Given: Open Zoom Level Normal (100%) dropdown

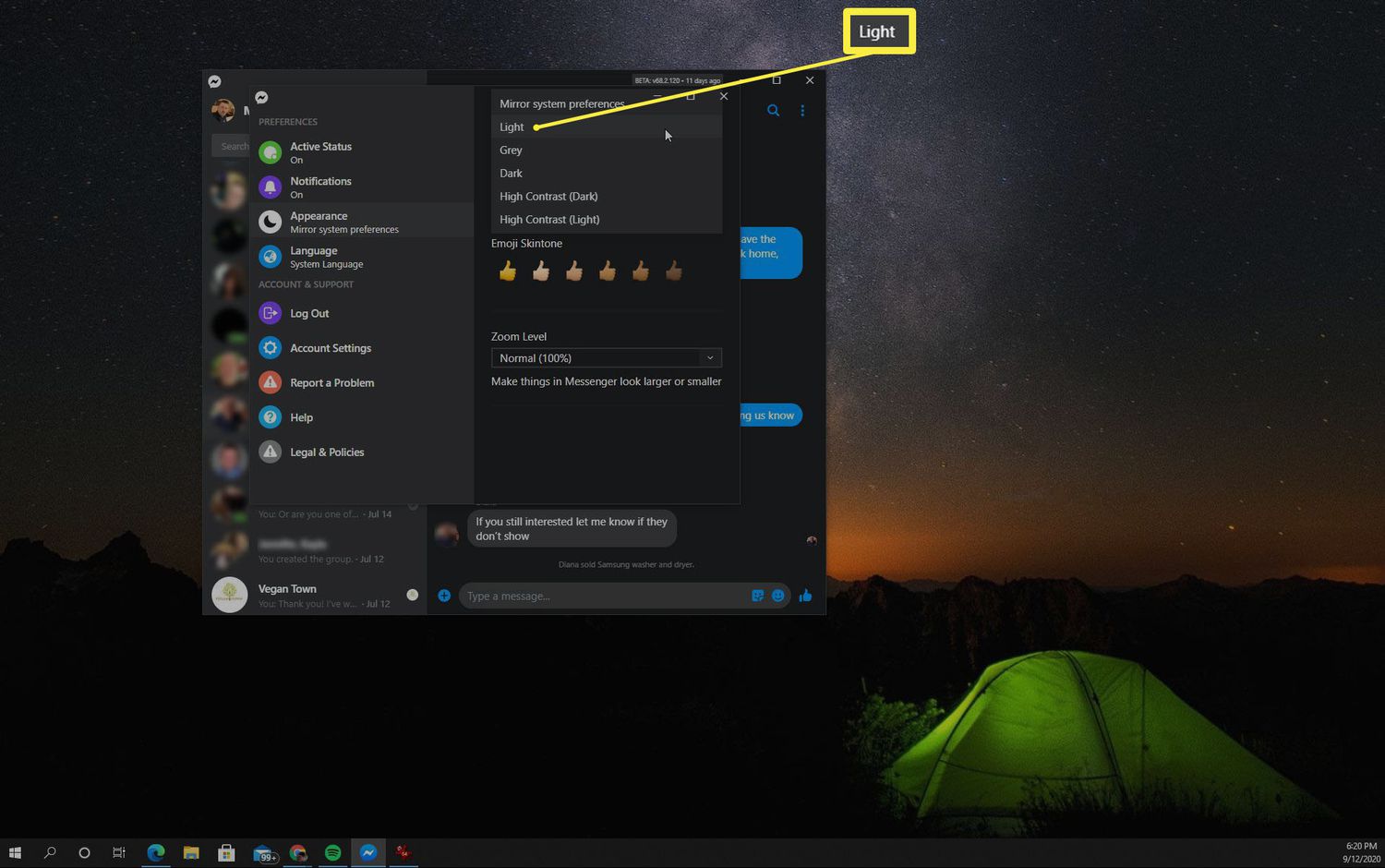Looking at the screenshot, I should pyautogui.click(x=607, y=357).
